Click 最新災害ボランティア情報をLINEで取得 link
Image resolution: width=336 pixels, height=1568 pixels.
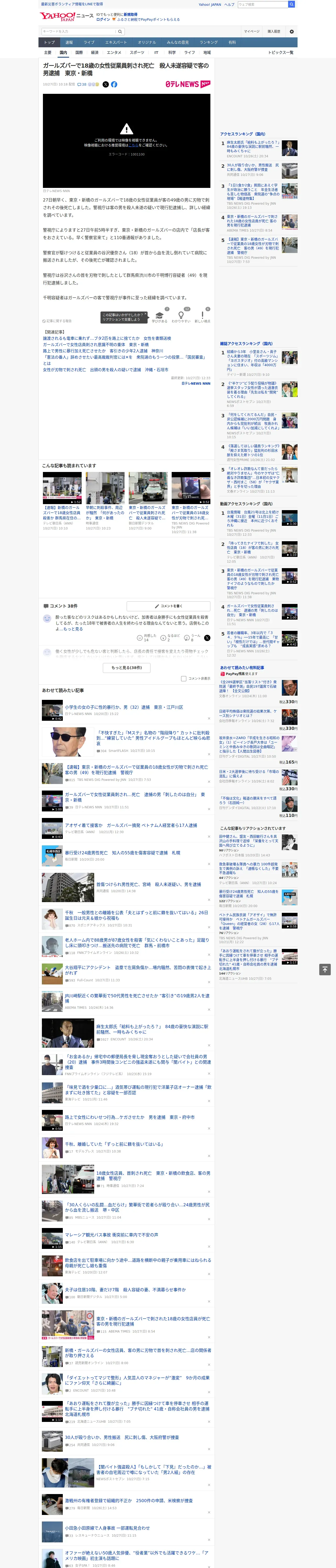pyautogui.click(x=72, y=4)
